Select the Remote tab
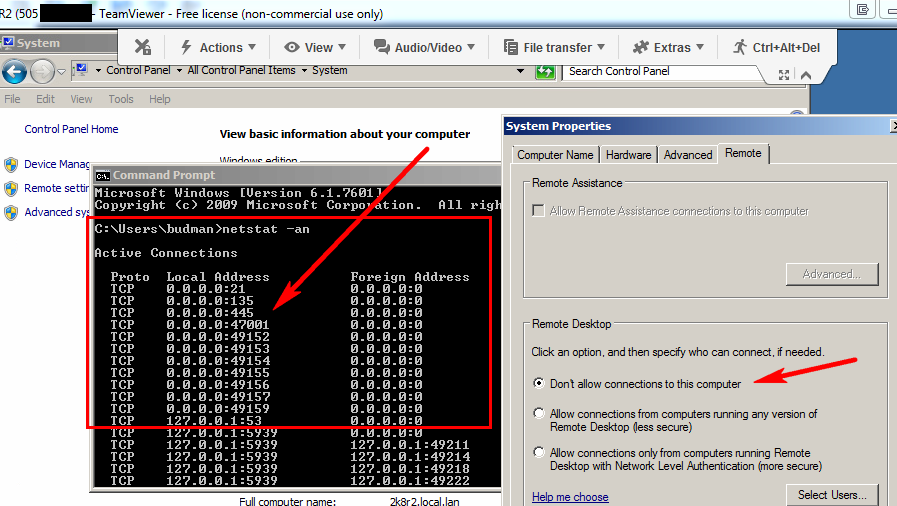 pyautogui.click(x=743, y=153)
